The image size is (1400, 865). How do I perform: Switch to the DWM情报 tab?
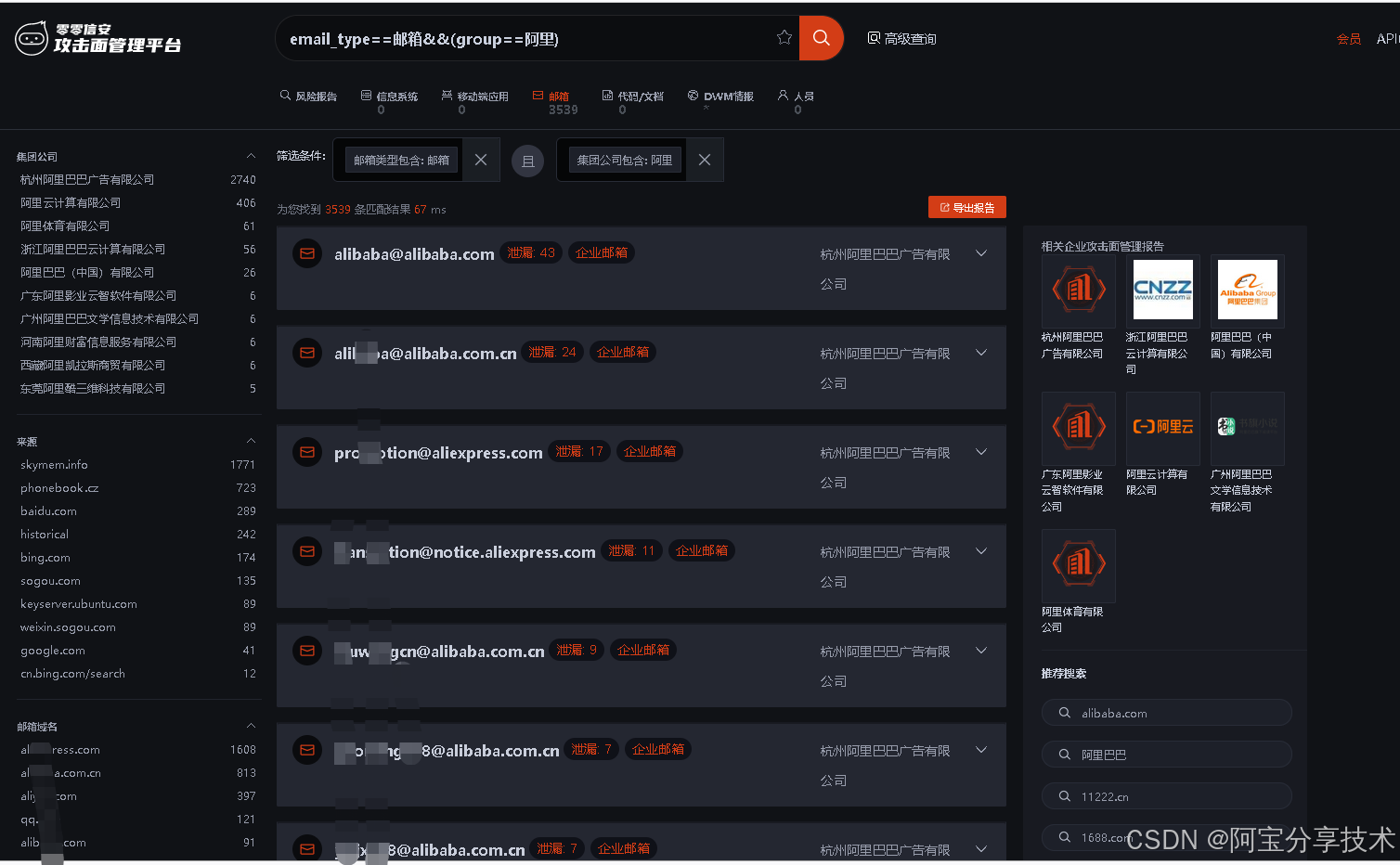click(720, 97)
